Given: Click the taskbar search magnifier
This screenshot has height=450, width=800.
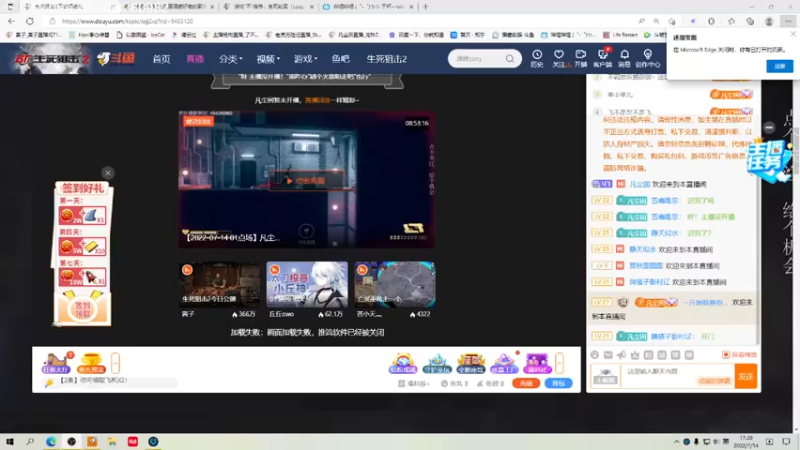Looking at the screenshot, I should click(x=30, y=442).
